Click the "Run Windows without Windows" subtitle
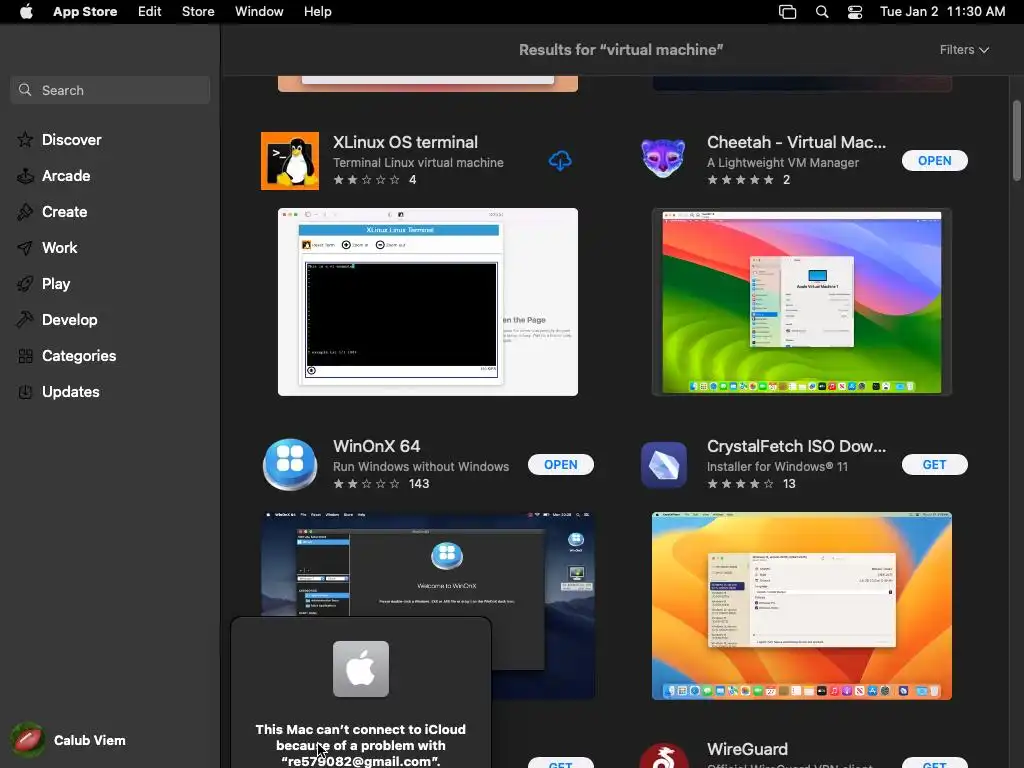The height and width of the screenshot is (768, 1024). point(421,466)
